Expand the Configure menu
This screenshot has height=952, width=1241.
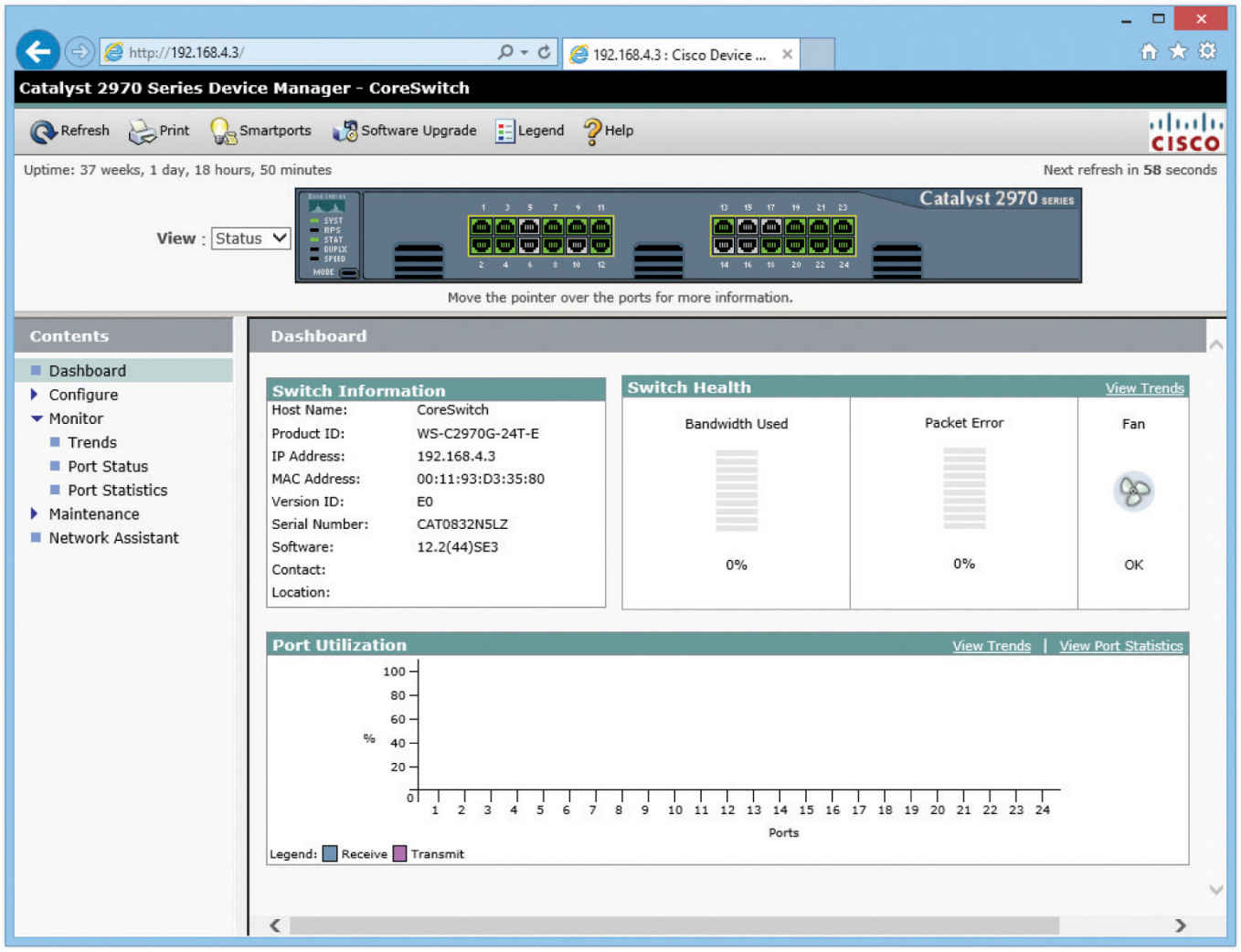(x=35, y=395)
